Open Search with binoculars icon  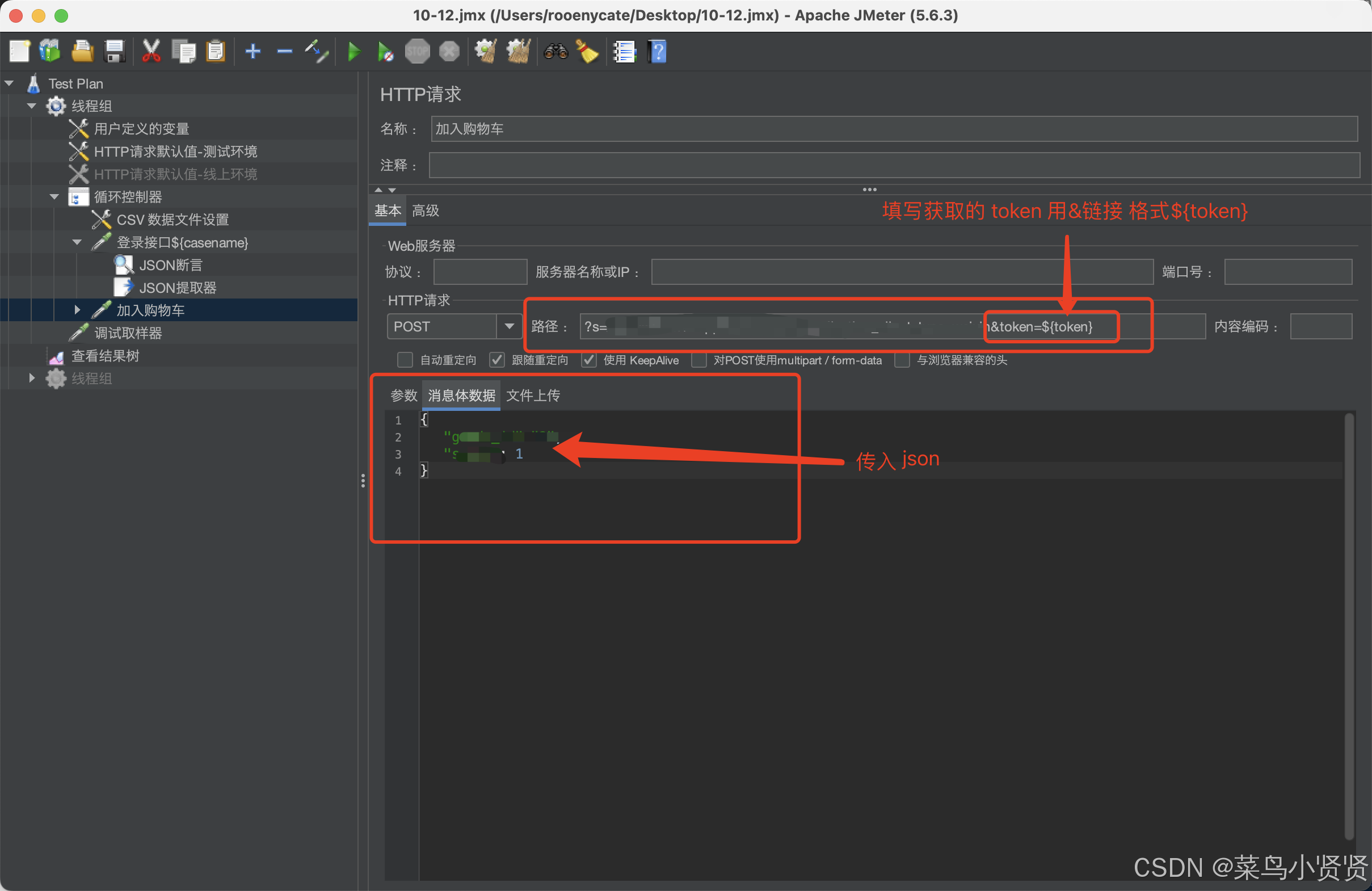point(555,52)
